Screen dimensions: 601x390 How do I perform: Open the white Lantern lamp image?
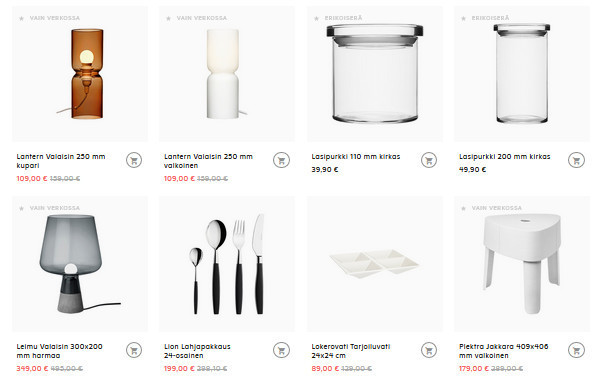click(x=227, y=74)
